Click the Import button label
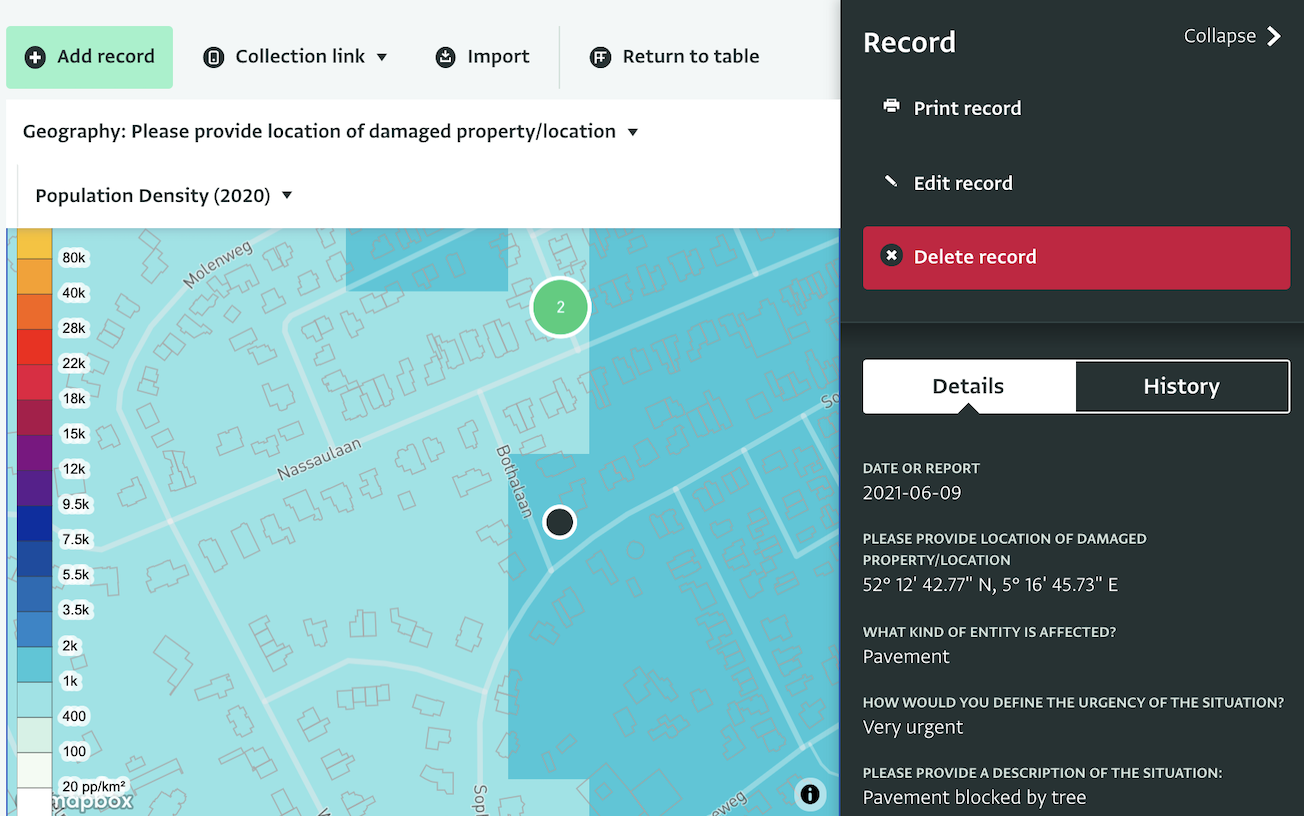Screen dimensions: 1304x816 coord(499,57)
